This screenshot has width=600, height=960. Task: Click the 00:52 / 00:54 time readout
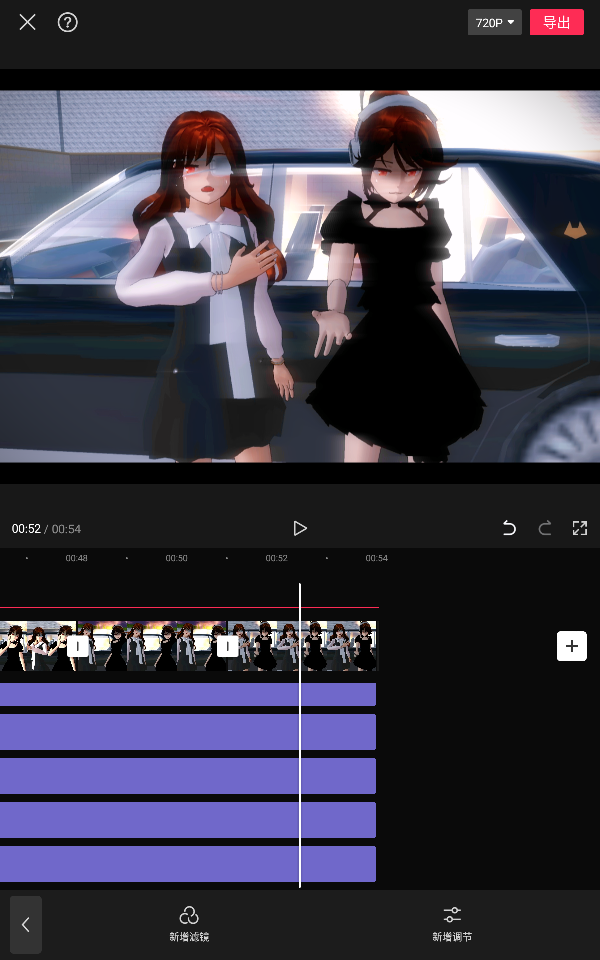(47, 529)
